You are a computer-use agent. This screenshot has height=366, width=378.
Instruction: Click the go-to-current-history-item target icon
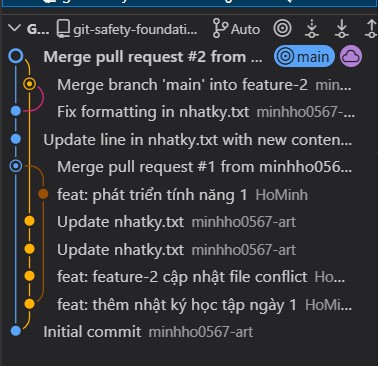tap(282, 28)
